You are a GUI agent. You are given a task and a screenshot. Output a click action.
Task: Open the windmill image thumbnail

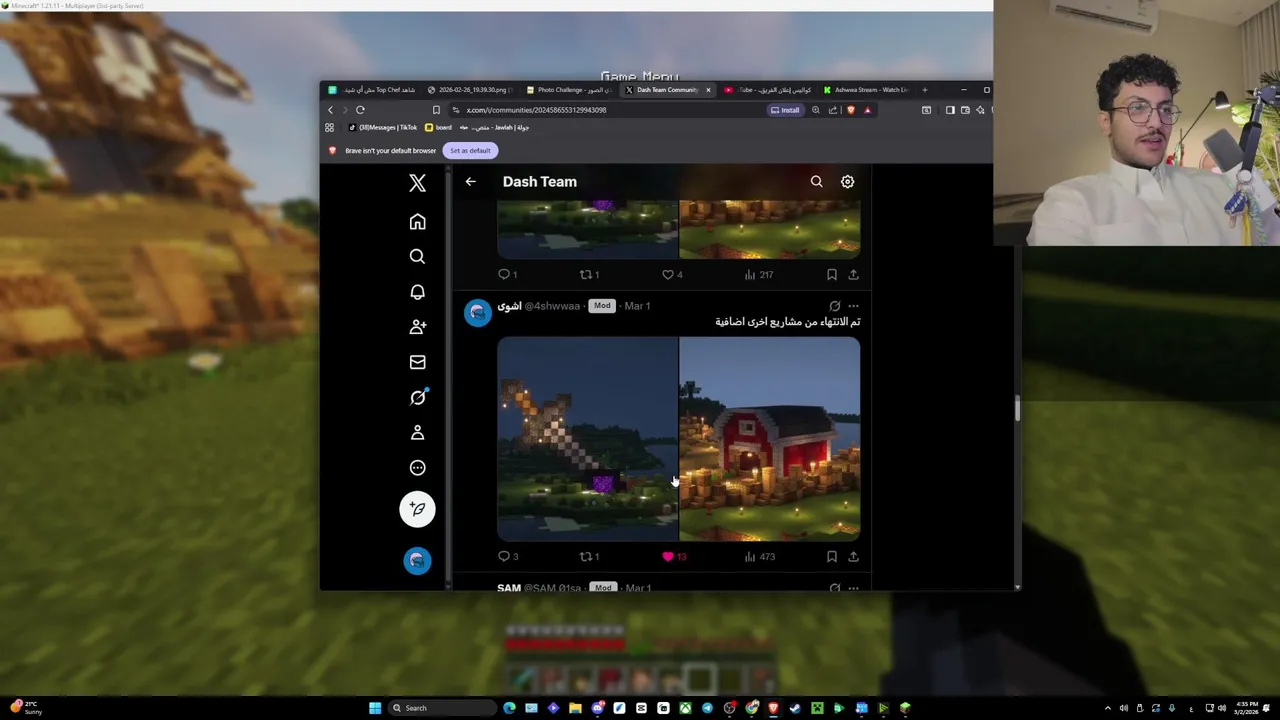587,439
